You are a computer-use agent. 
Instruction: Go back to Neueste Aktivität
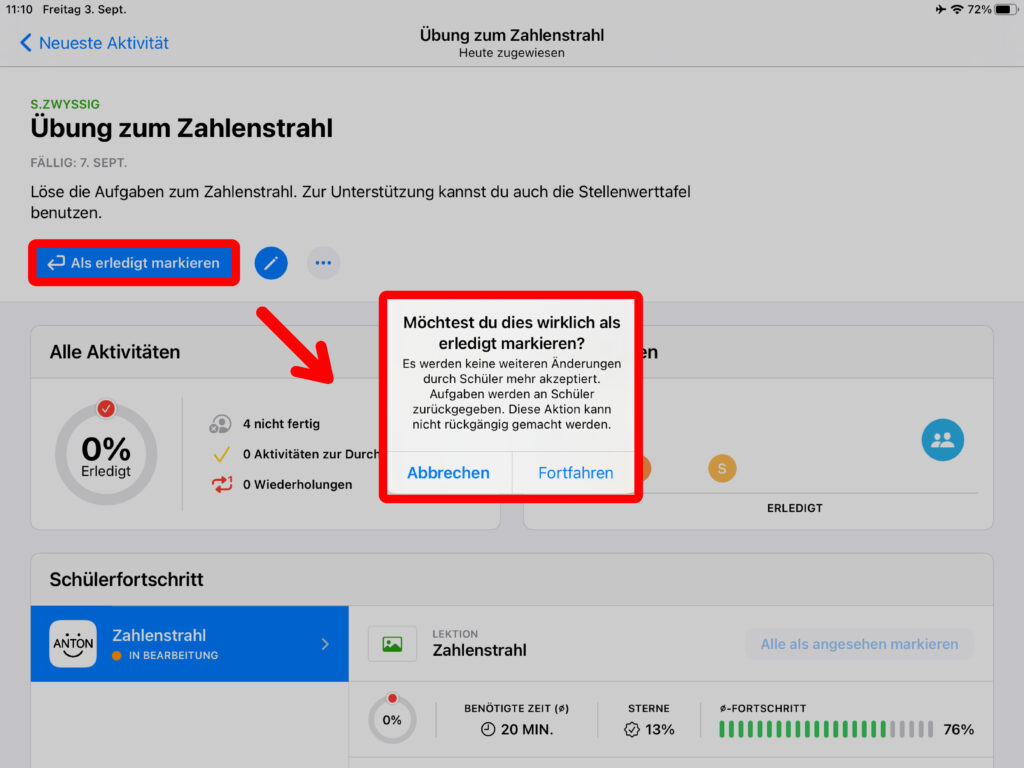coord(94,43)
